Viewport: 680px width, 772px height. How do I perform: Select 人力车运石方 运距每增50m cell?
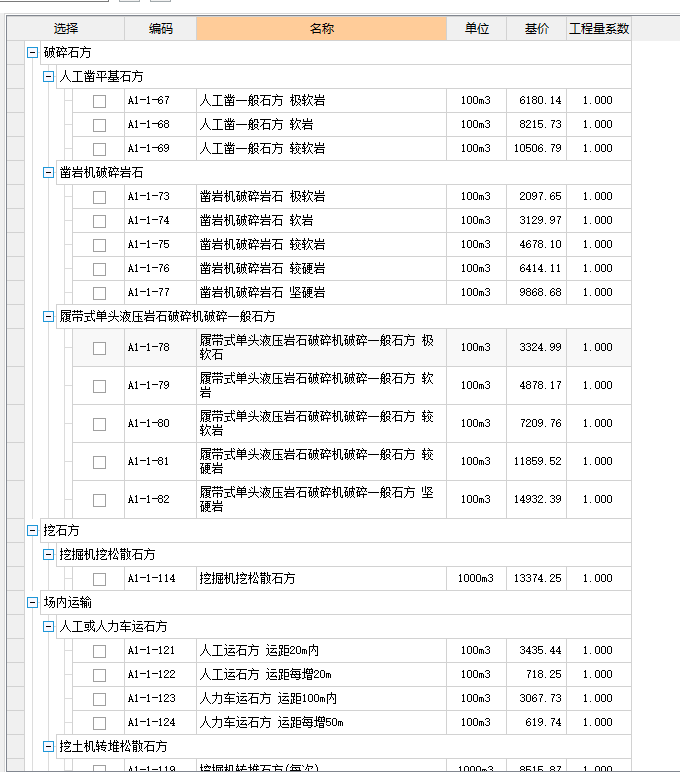(x=322, y=722)
